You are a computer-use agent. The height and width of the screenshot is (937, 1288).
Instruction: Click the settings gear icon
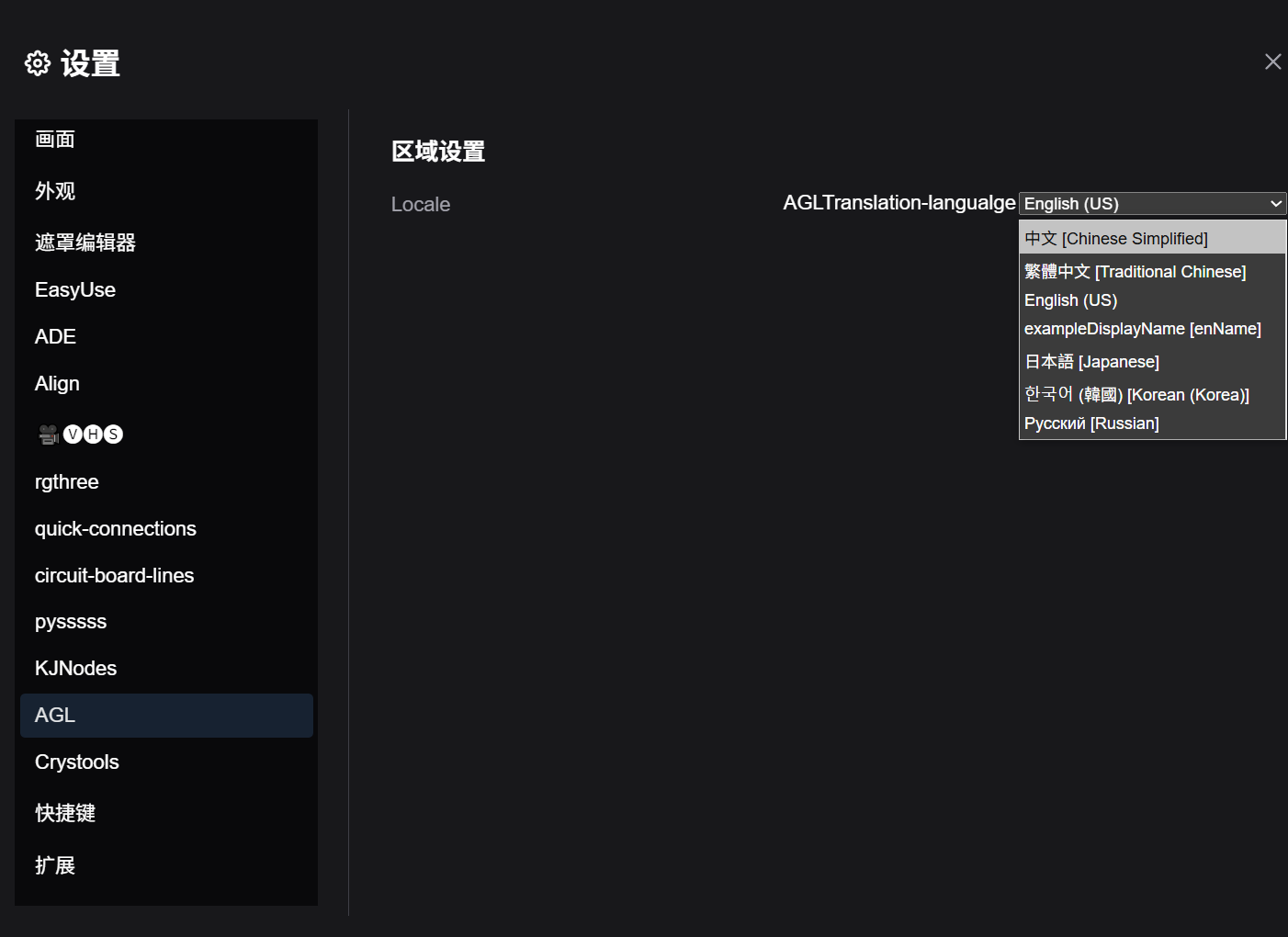pos(38,63)
